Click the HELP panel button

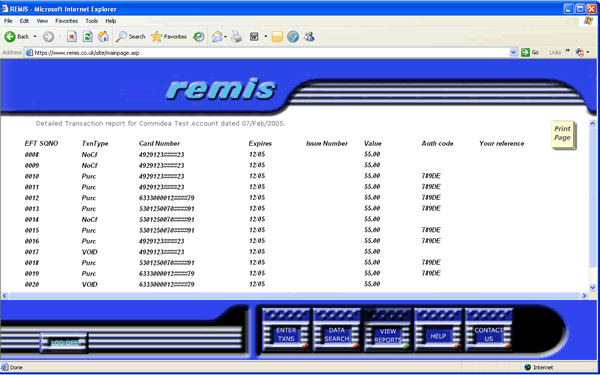[438, 330]
